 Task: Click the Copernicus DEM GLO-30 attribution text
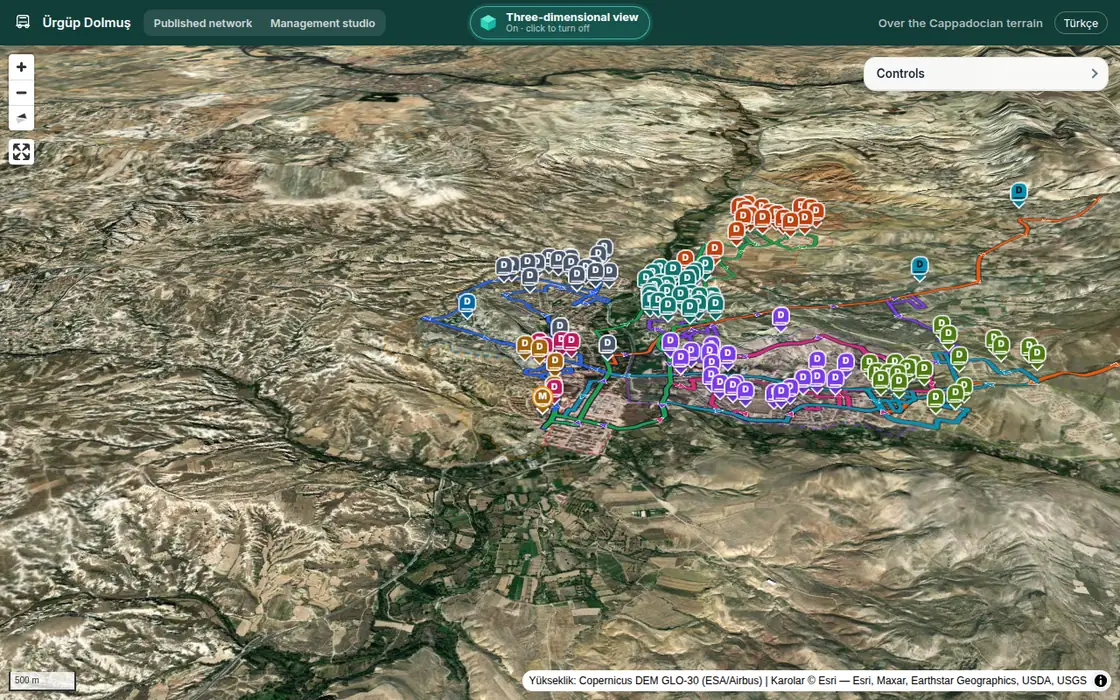pos(645,681)
